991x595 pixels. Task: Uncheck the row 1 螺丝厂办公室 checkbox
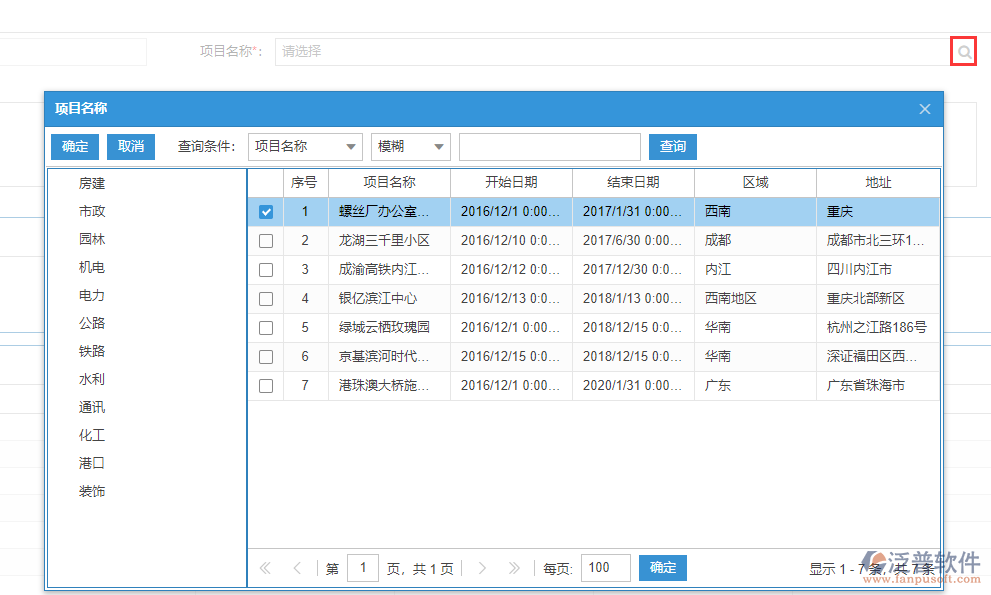(266, 212)
